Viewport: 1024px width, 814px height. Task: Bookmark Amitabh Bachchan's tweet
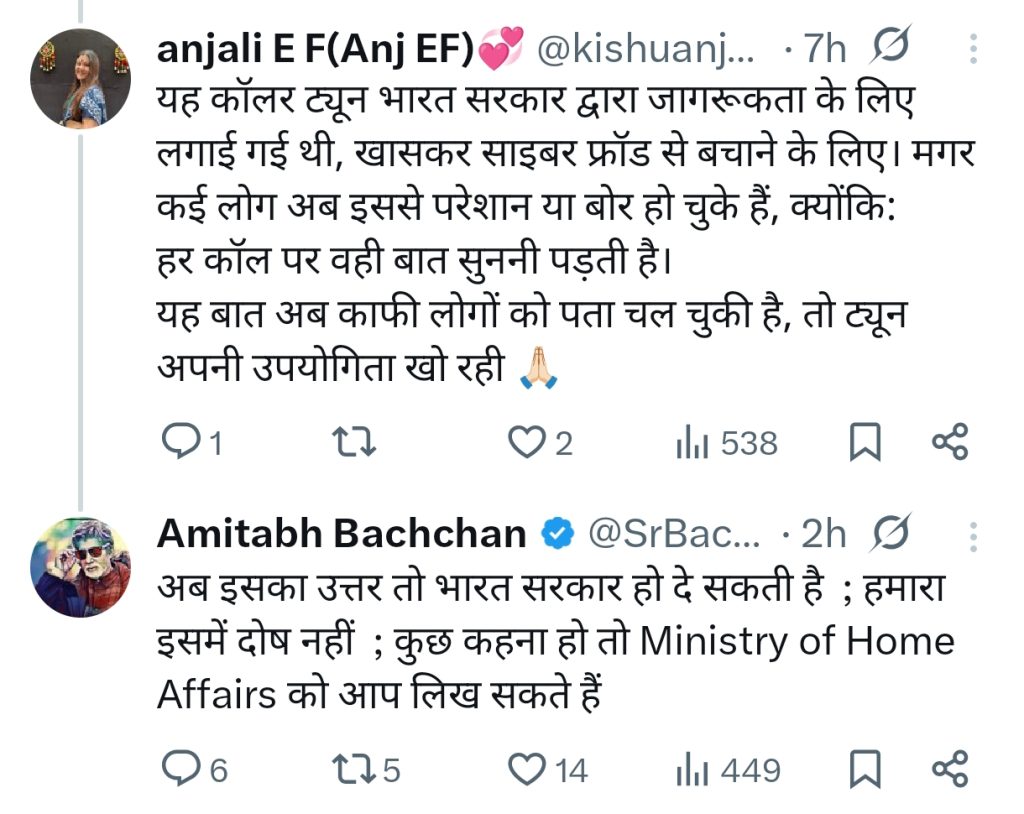tap(864, 769)
